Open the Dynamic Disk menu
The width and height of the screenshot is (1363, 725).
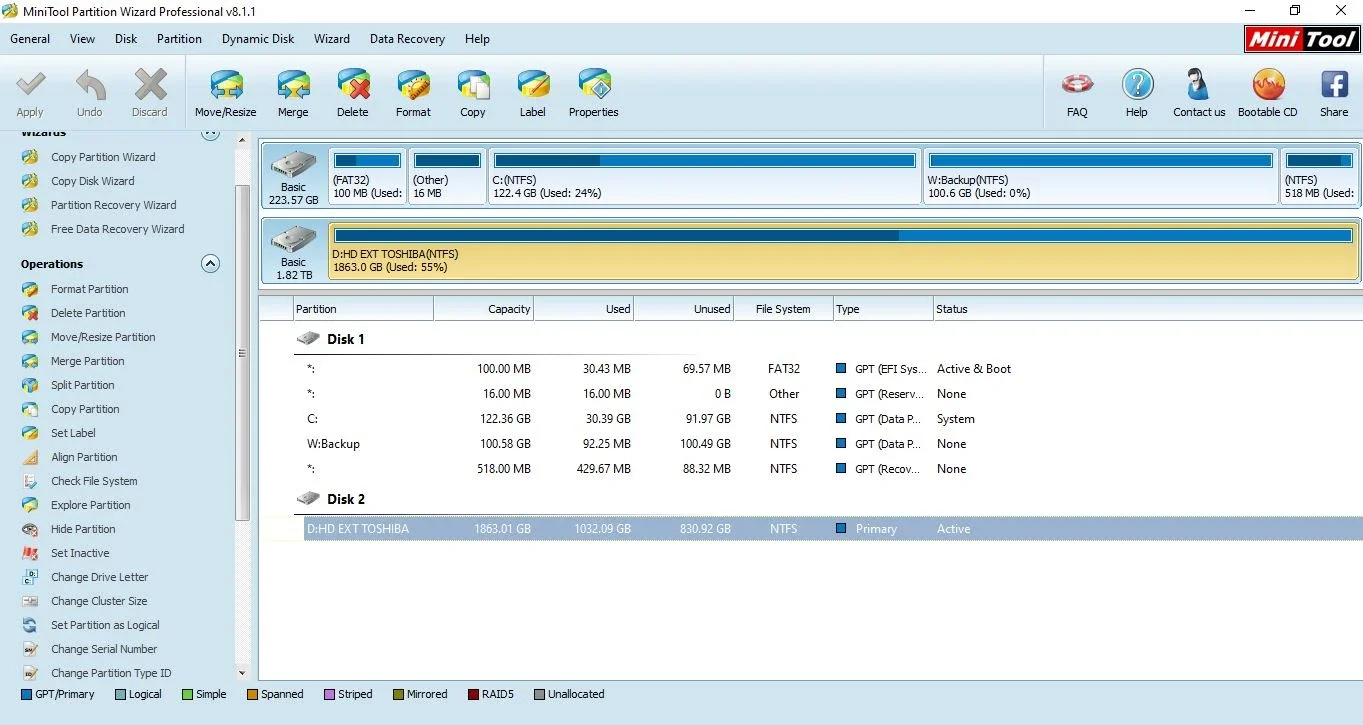[258, 39]
